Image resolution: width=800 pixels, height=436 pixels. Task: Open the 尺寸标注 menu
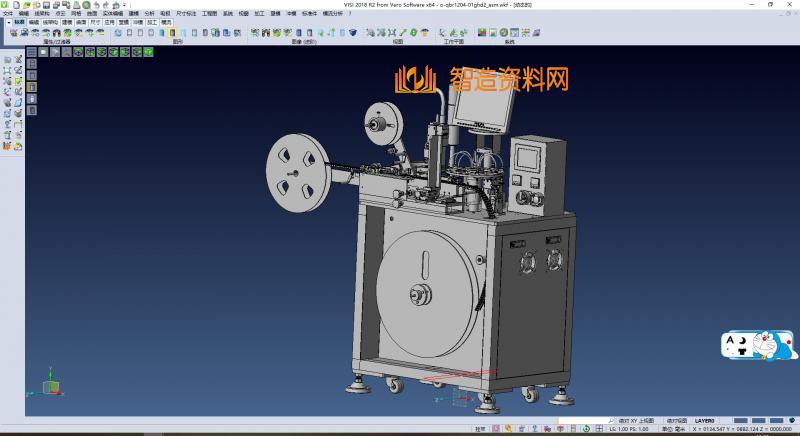click(186, 13)
